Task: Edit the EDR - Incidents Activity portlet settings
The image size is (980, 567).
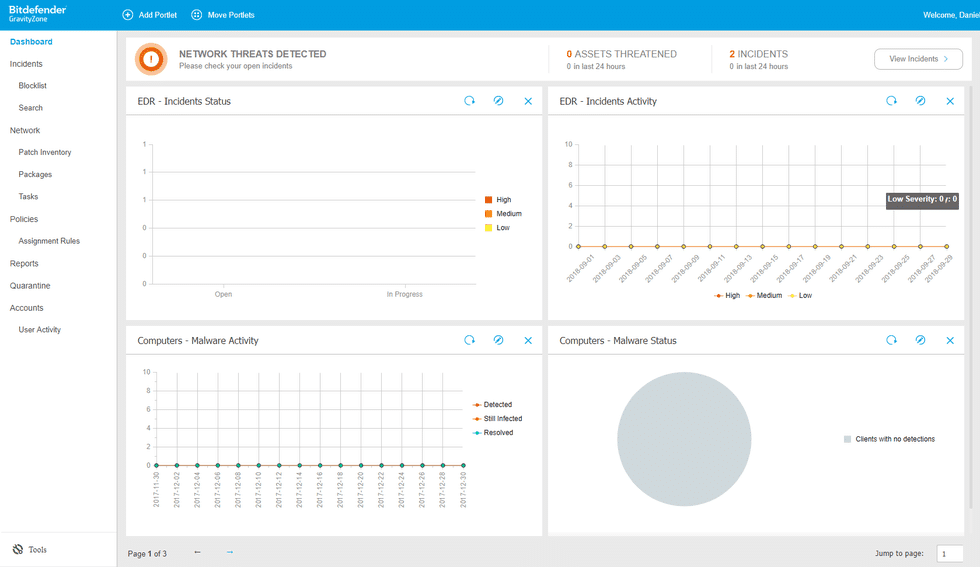Action: tap(920, 101)
